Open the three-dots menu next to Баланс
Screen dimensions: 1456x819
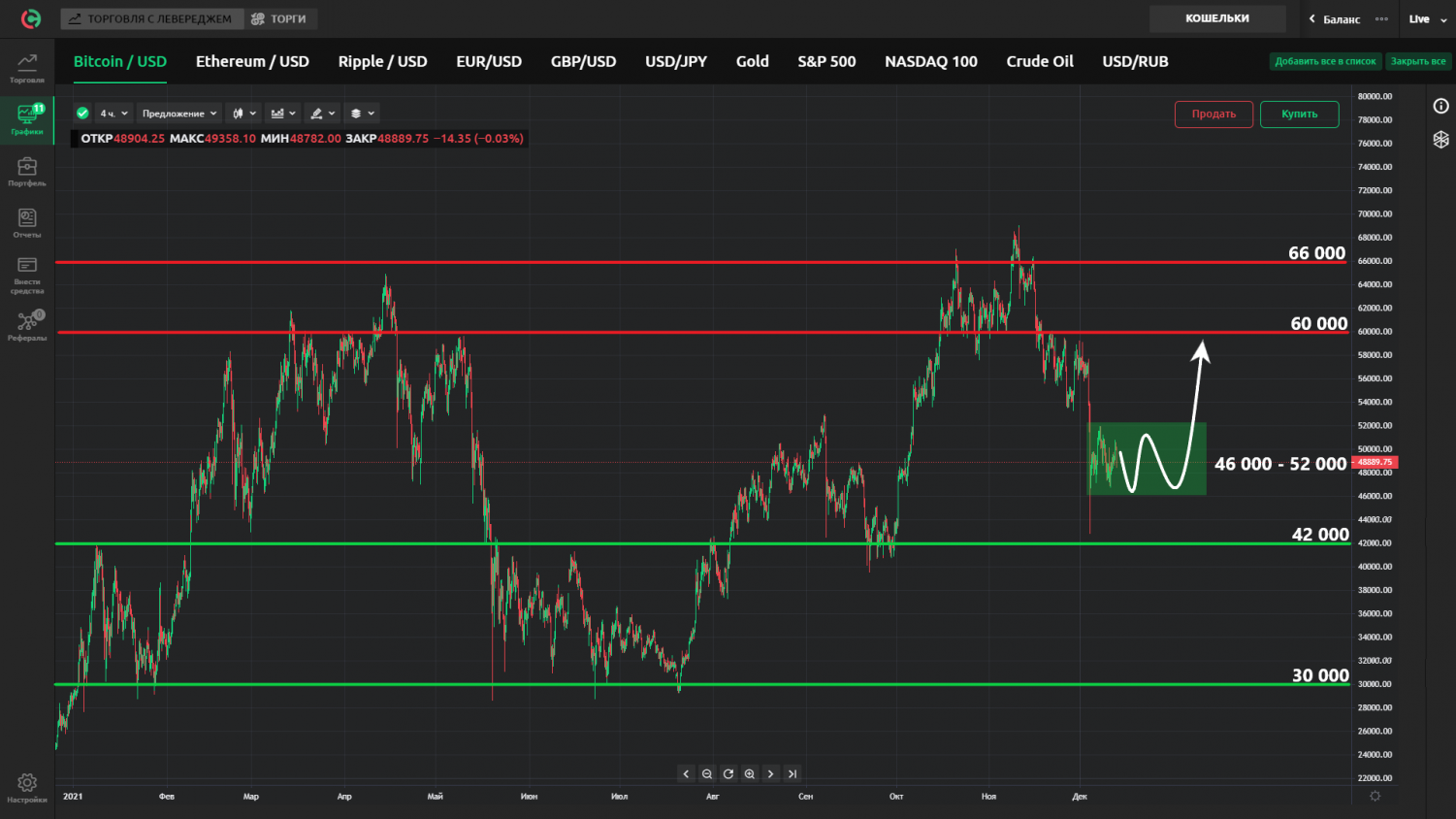tap(1381, 18)
